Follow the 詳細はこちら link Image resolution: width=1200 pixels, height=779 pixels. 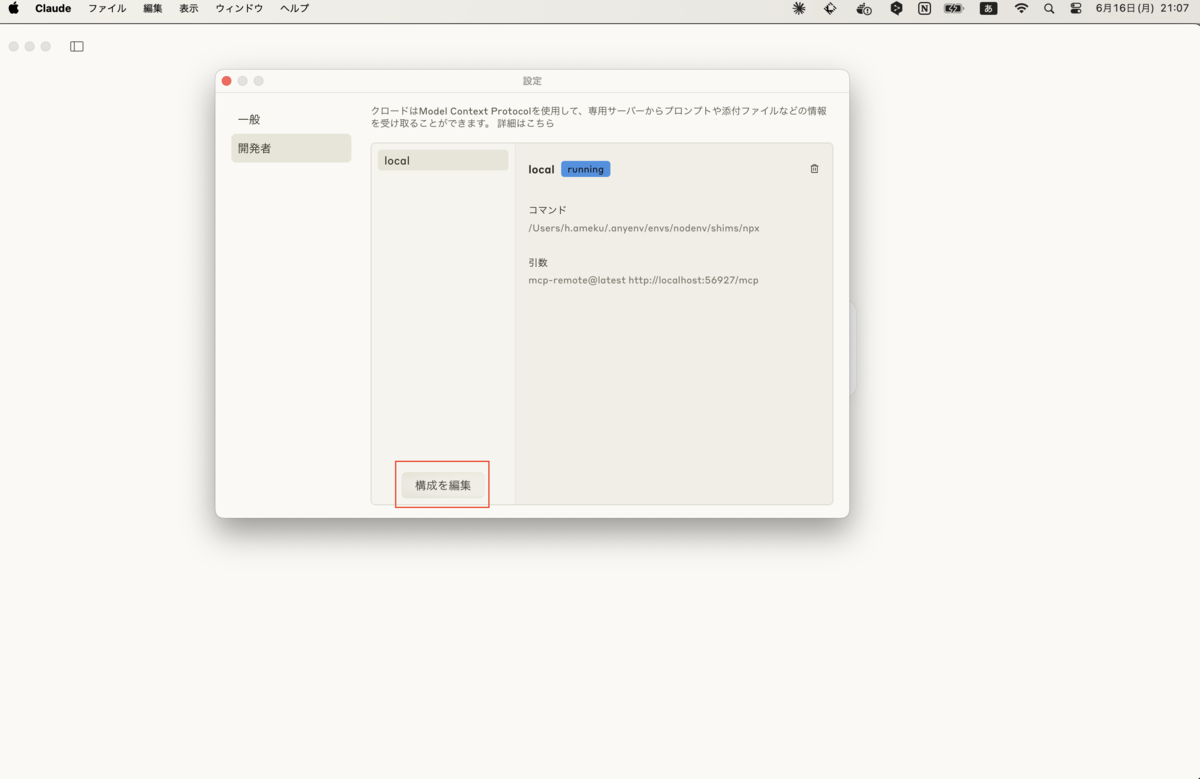pyautogui.click(x=525, y=124)
